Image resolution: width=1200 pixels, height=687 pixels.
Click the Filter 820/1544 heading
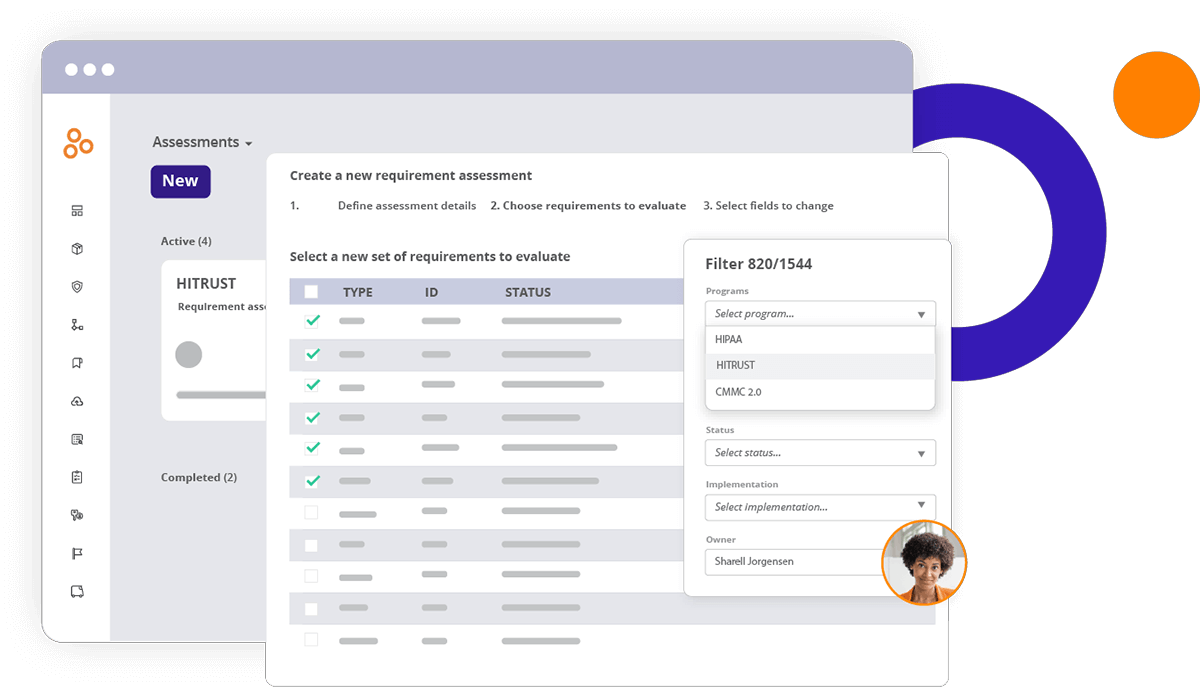tap(759, 264)
